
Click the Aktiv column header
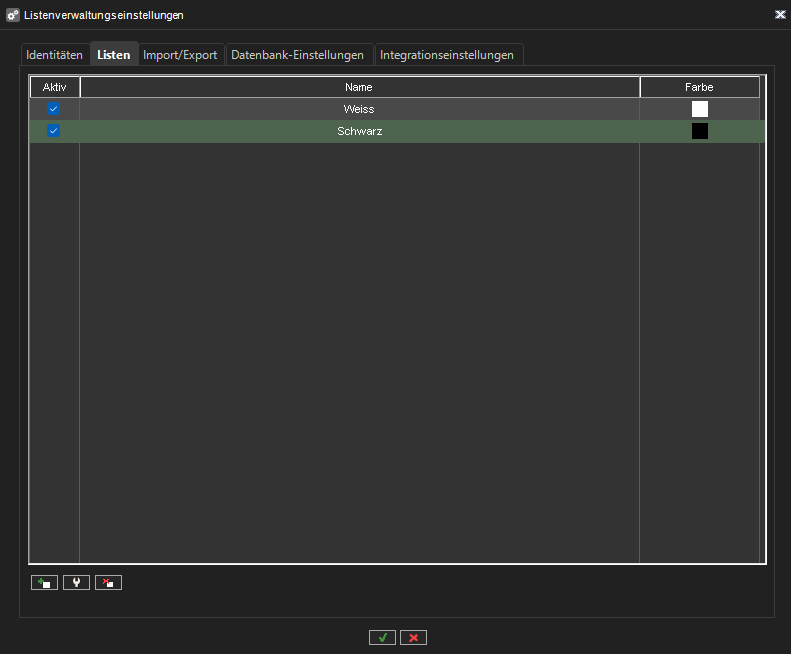(x=54, y=87)
